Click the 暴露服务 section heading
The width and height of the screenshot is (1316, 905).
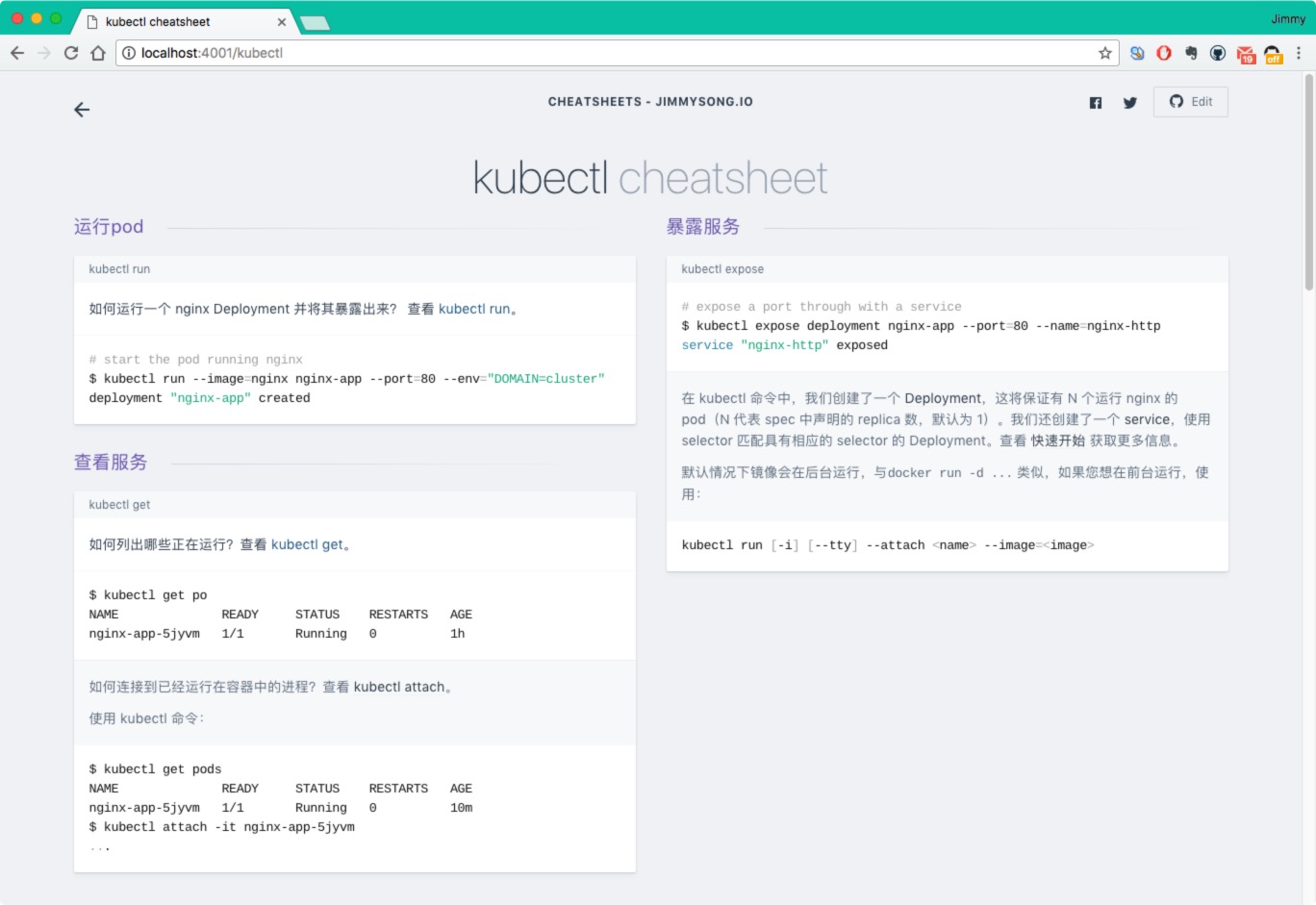[x=703, y=227]
